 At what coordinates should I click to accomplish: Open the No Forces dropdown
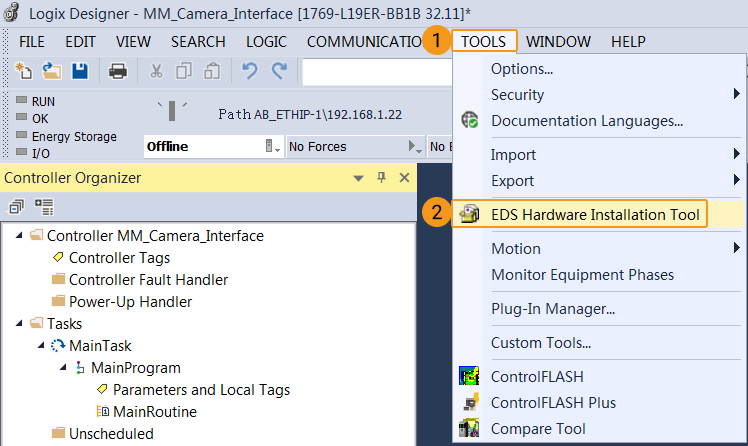point(415,147)
